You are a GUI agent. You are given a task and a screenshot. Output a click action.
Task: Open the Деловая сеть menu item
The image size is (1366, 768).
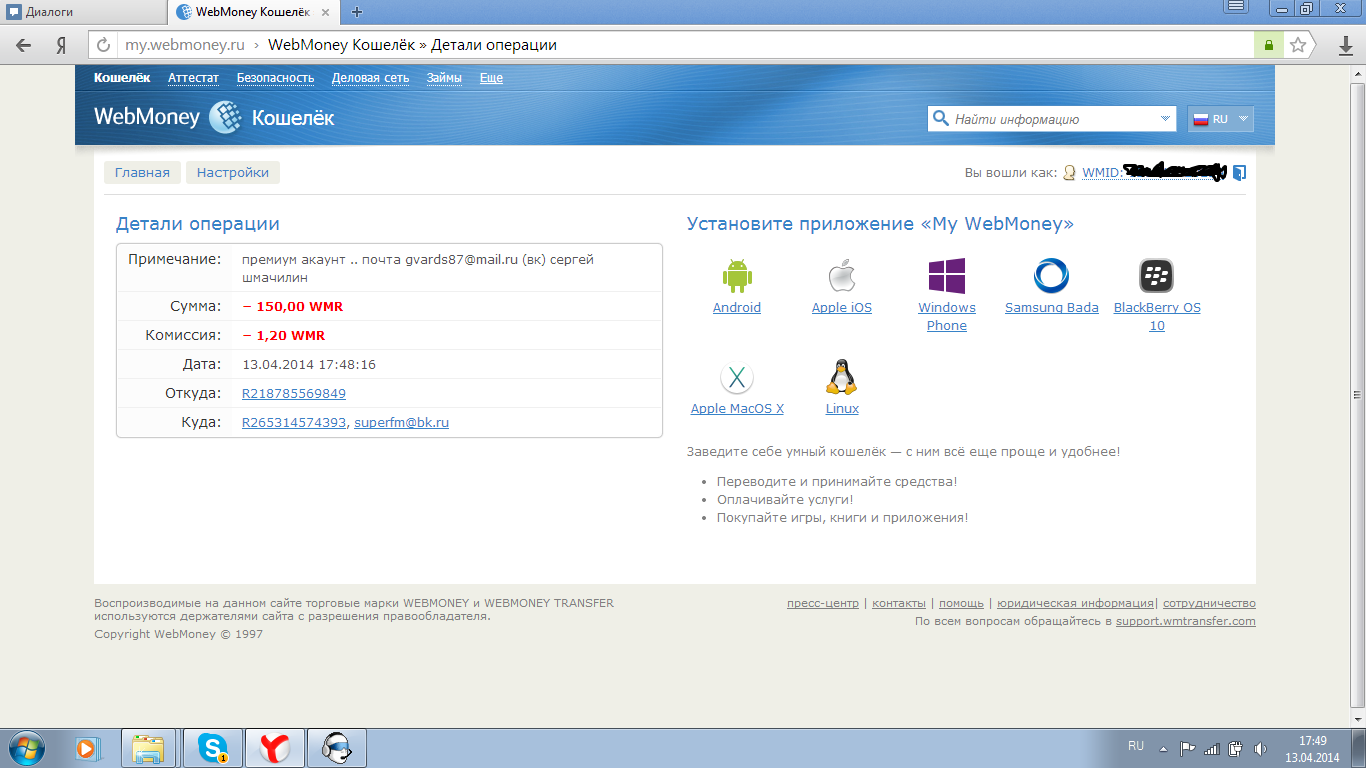(370, 78)
